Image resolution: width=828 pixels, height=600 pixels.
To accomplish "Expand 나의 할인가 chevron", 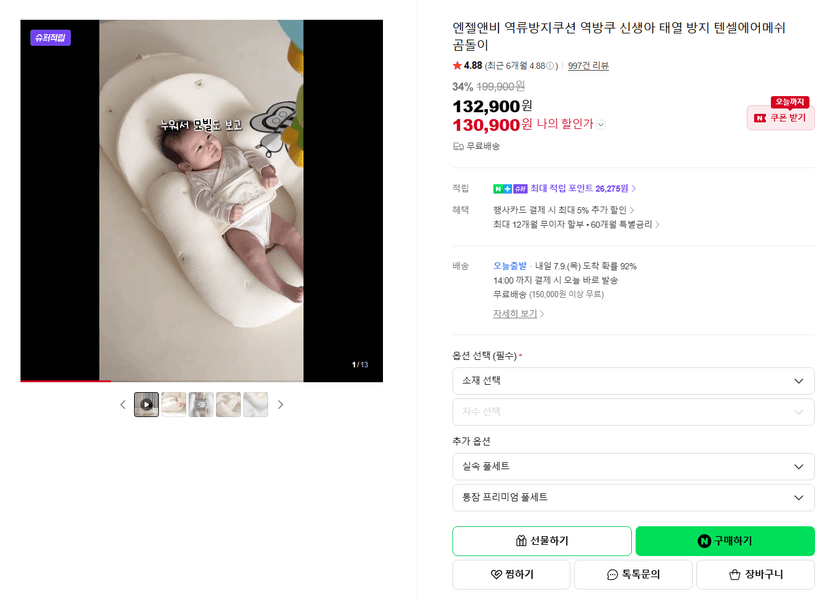I will [601, 125].
